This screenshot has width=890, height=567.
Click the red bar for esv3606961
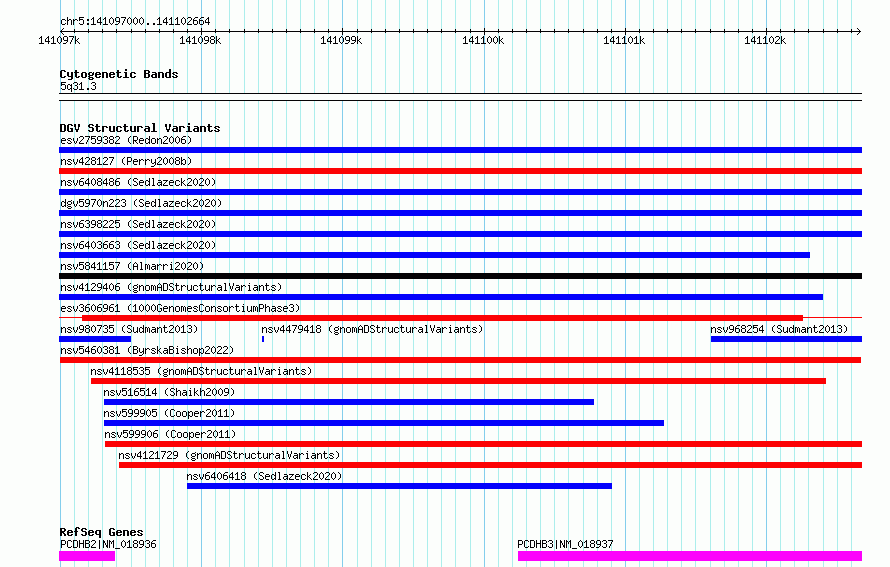442,318
